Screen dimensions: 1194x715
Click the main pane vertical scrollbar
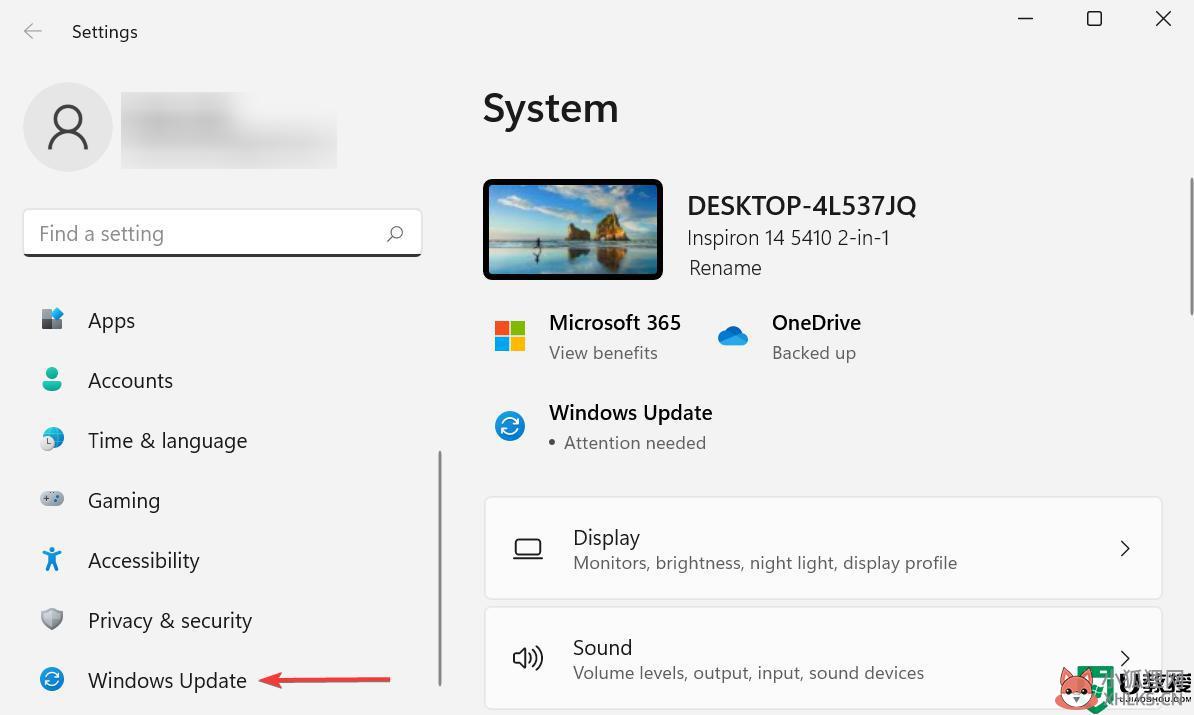tap(1191, 246)
